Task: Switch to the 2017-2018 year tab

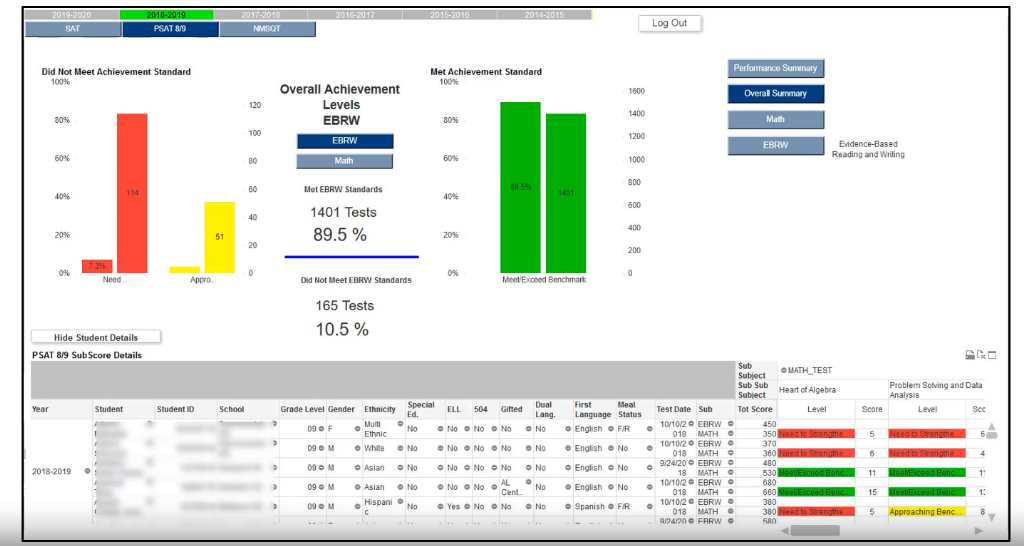Action: click(261, 14)
